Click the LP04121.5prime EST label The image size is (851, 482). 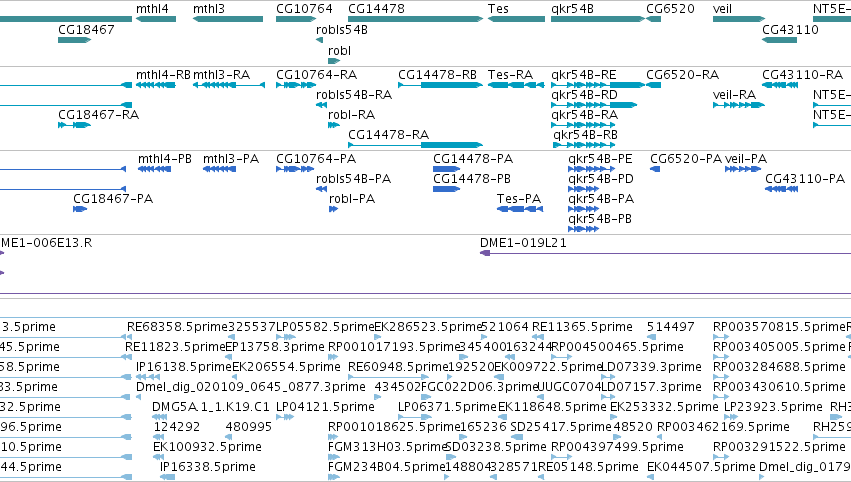click(325, 408)
